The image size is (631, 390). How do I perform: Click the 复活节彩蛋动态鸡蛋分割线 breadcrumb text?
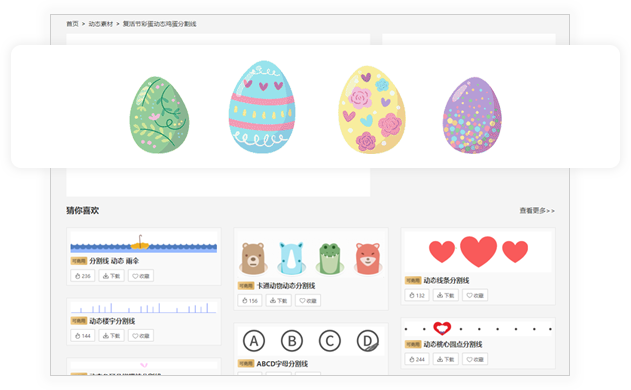click(x=159, y=24)
